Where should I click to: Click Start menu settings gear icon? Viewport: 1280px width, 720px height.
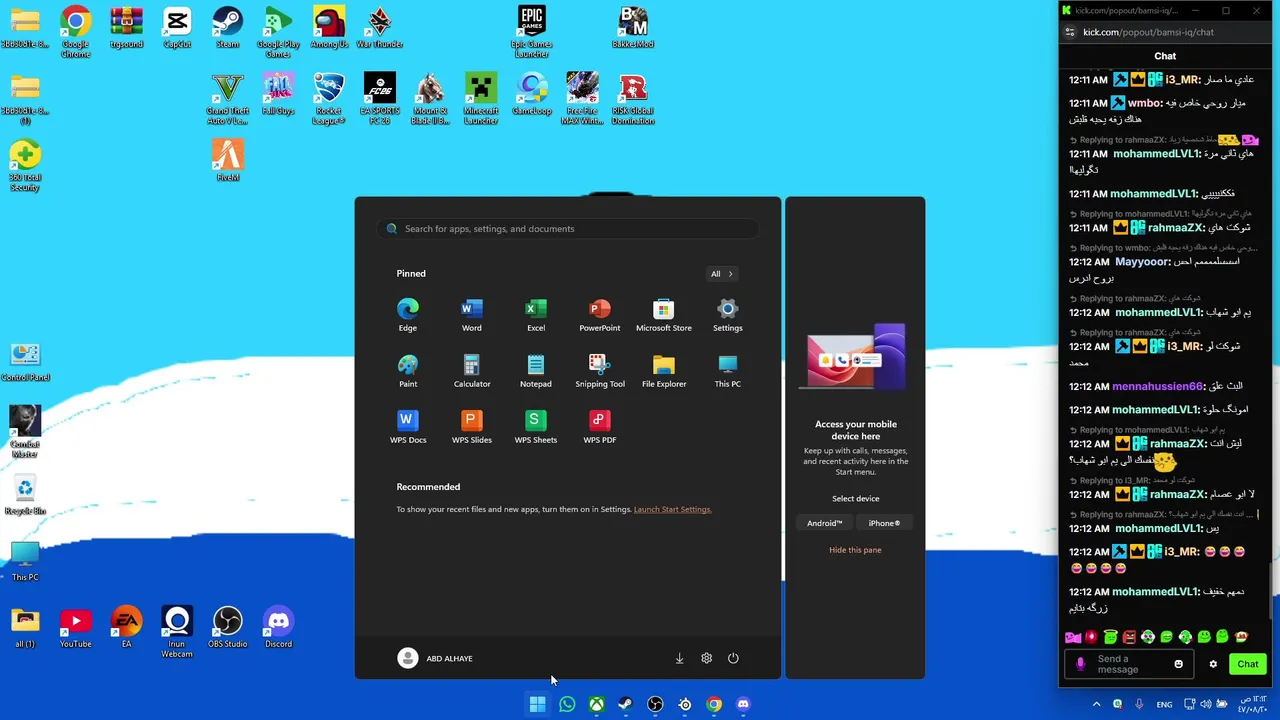[706, 658]
